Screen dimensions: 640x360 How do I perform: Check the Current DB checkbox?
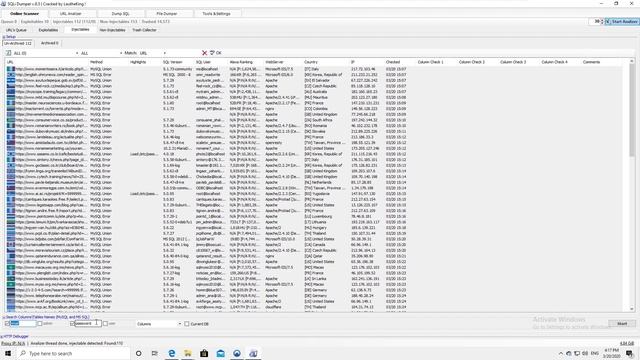[x=187, y=324]
